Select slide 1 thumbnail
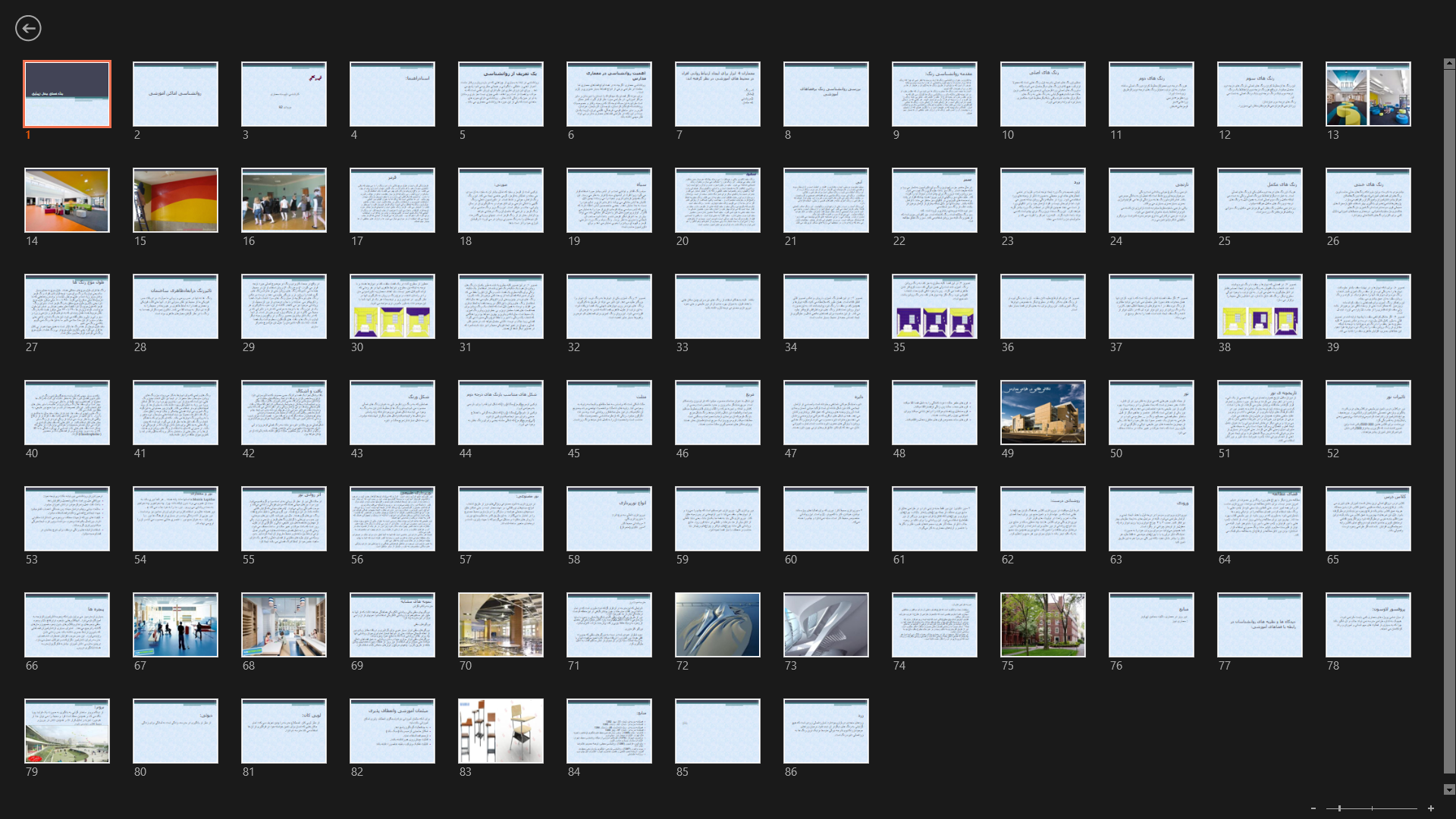Image resolution: width=1456 pixels, height=819 pixels. [x=67, y=94]
